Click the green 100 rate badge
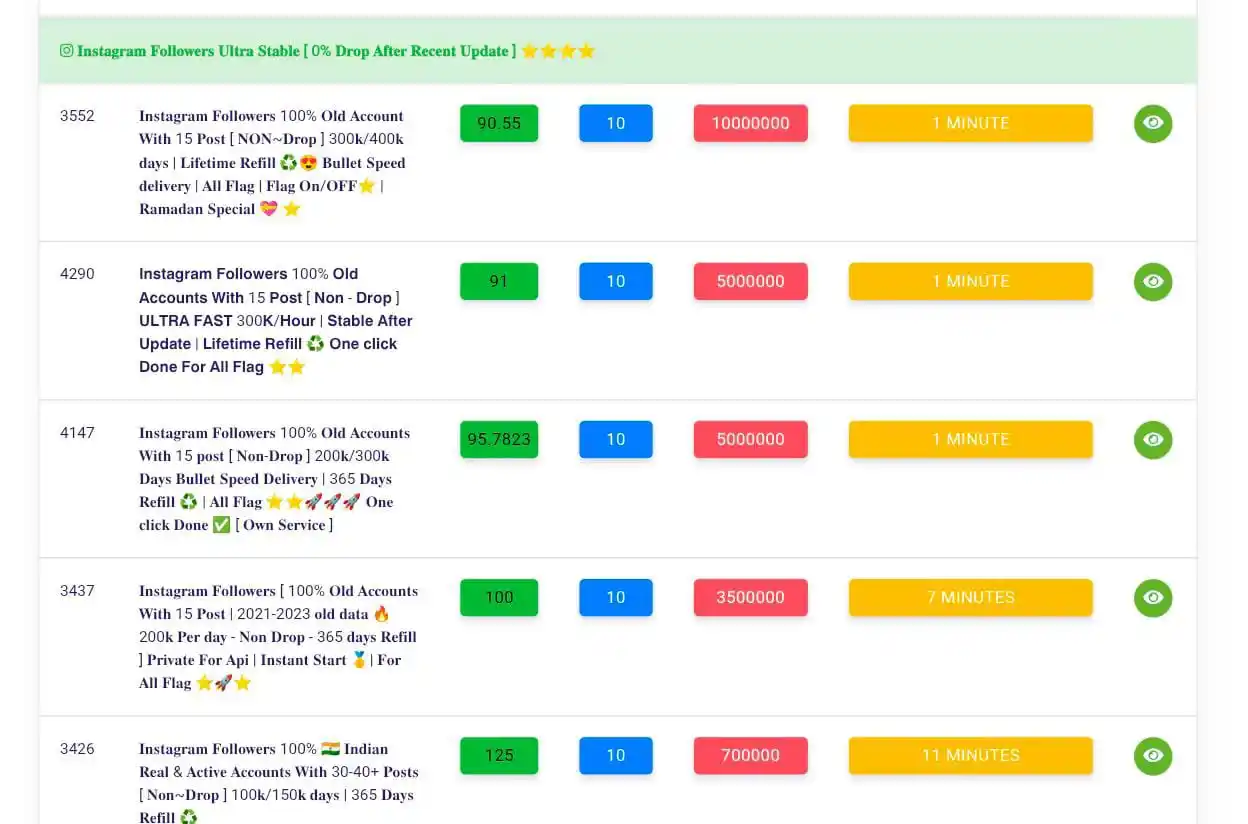This screenshot has width=1248, height=824. (x=499, y=597)
